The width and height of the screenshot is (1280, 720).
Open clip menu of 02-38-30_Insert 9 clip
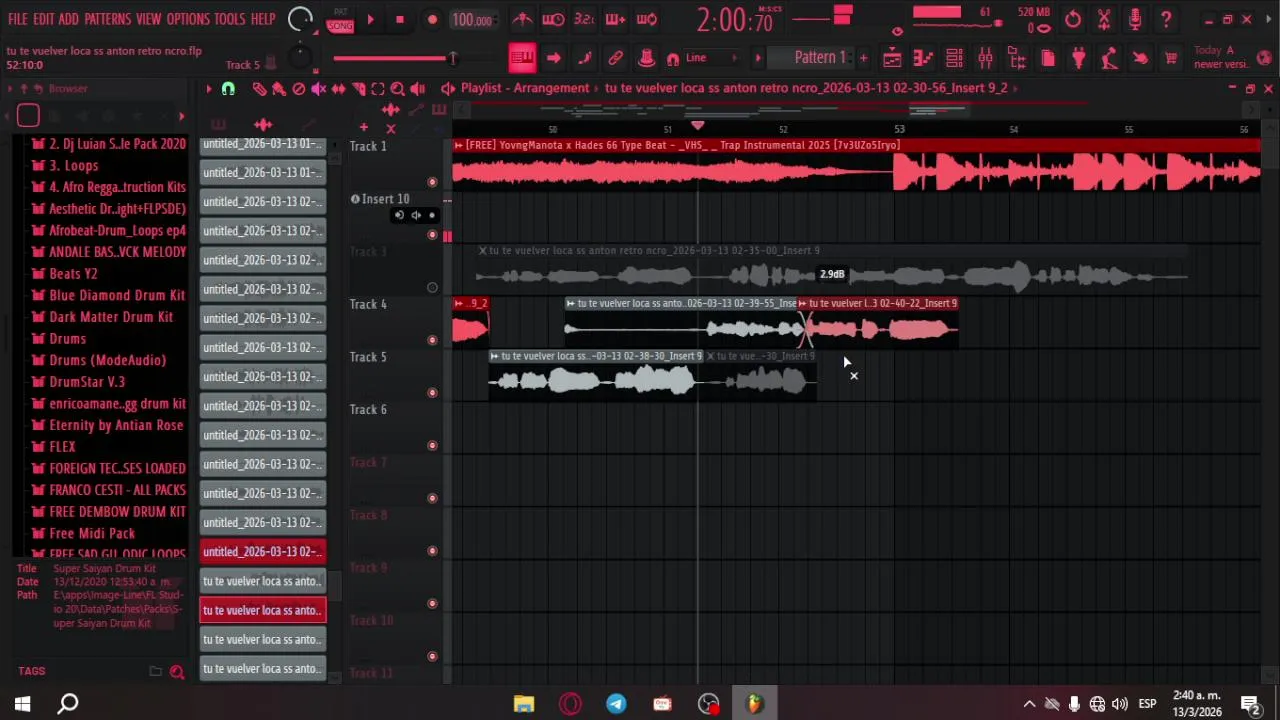pyautogui.click(x=494, y=356)
